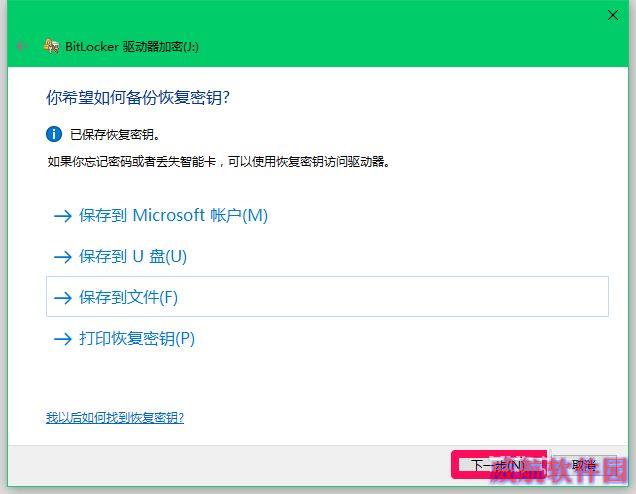Click the 取消 button

(x=584, y=465)
